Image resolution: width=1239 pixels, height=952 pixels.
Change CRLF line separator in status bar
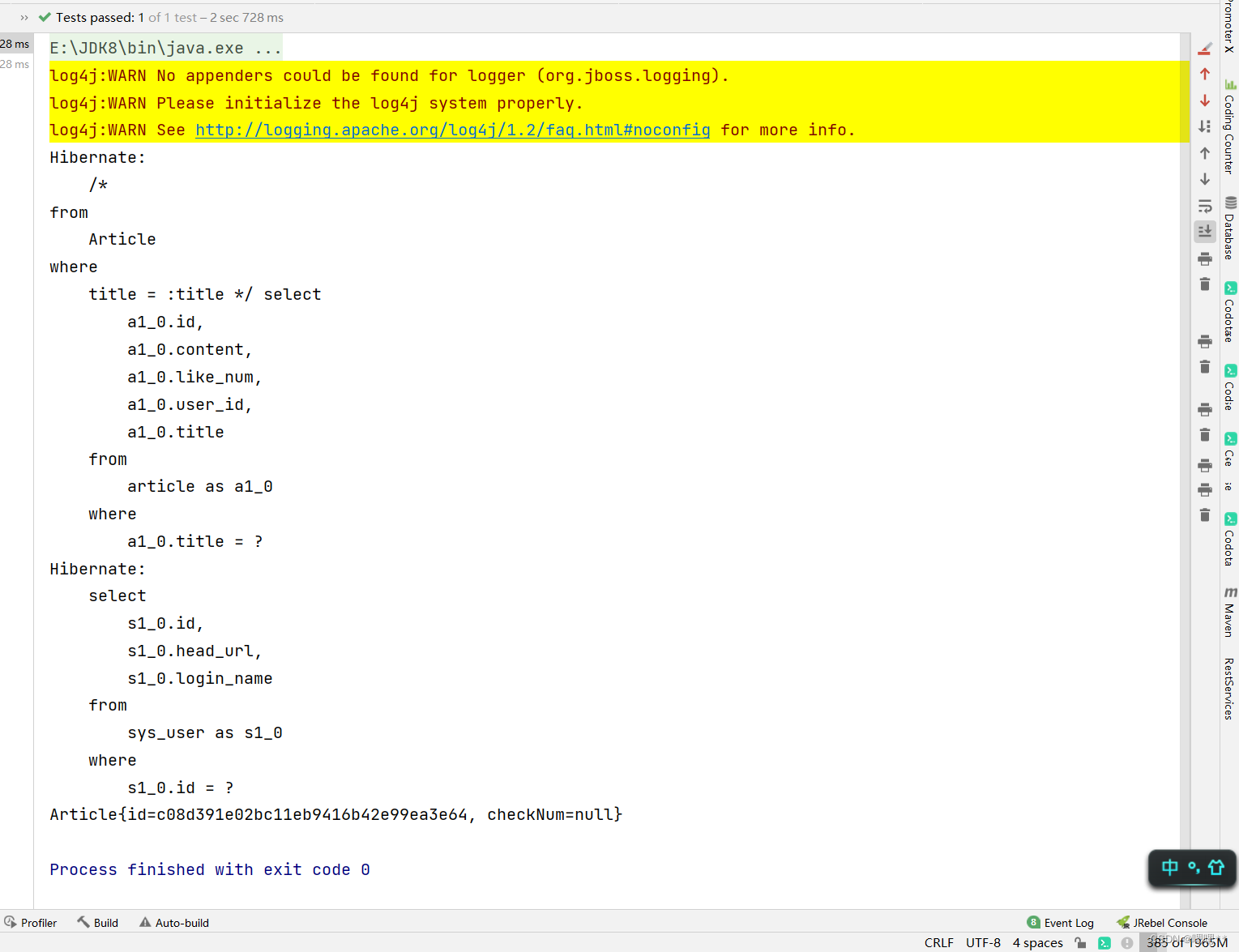click(939, 943)
